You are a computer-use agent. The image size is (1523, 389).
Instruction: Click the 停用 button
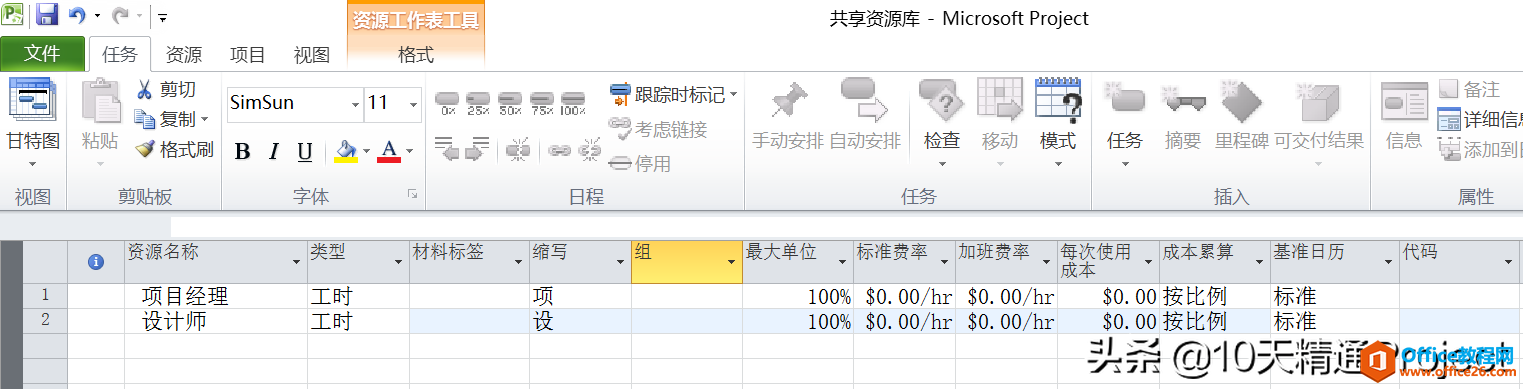pos(640,163)
